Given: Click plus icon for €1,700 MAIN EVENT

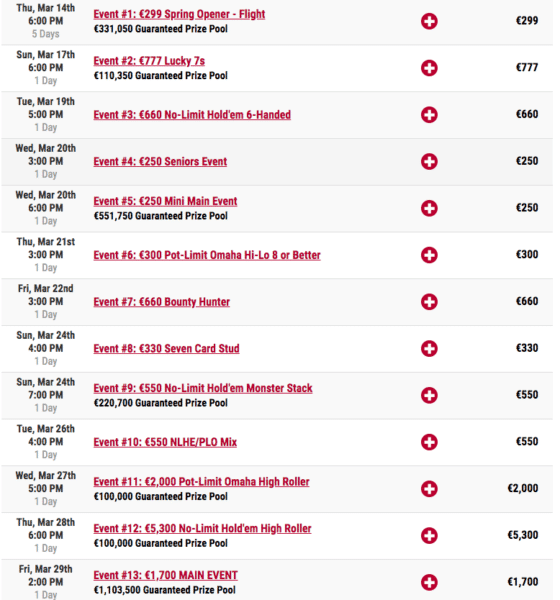Looking at the screenshot, I should point(429,582).
